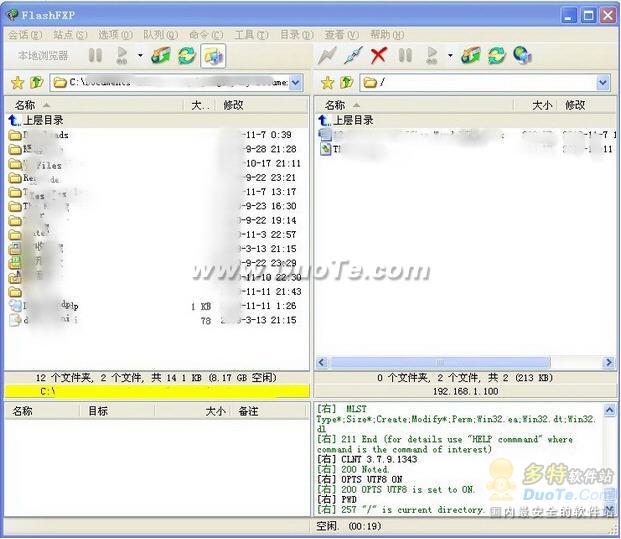Screen dimensions: 621x539
Task: Select the 1 KB file in left pane
Action: tap(157, 306)
